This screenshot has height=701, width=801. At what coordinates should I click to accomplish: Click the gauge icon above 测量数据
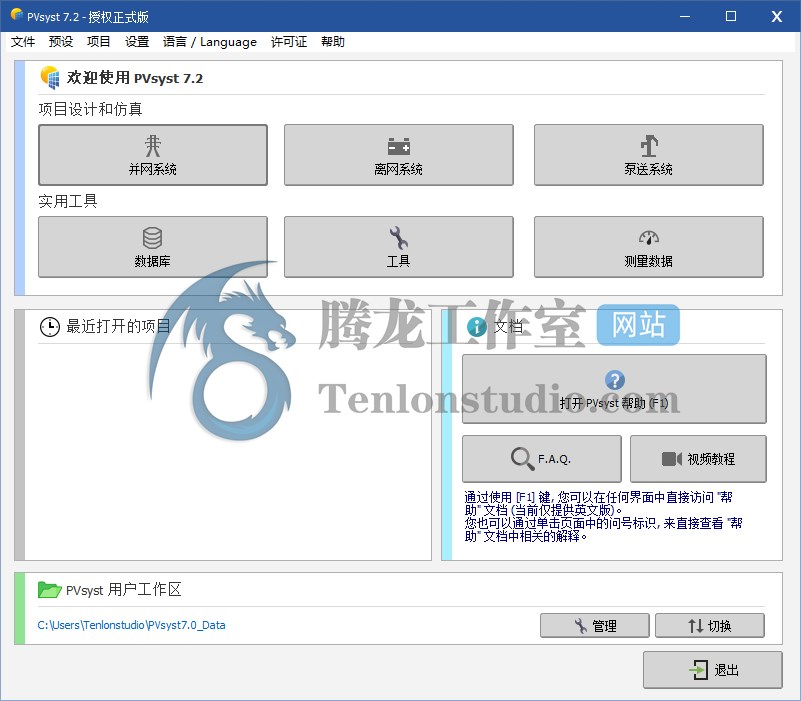tap(649, 237)
